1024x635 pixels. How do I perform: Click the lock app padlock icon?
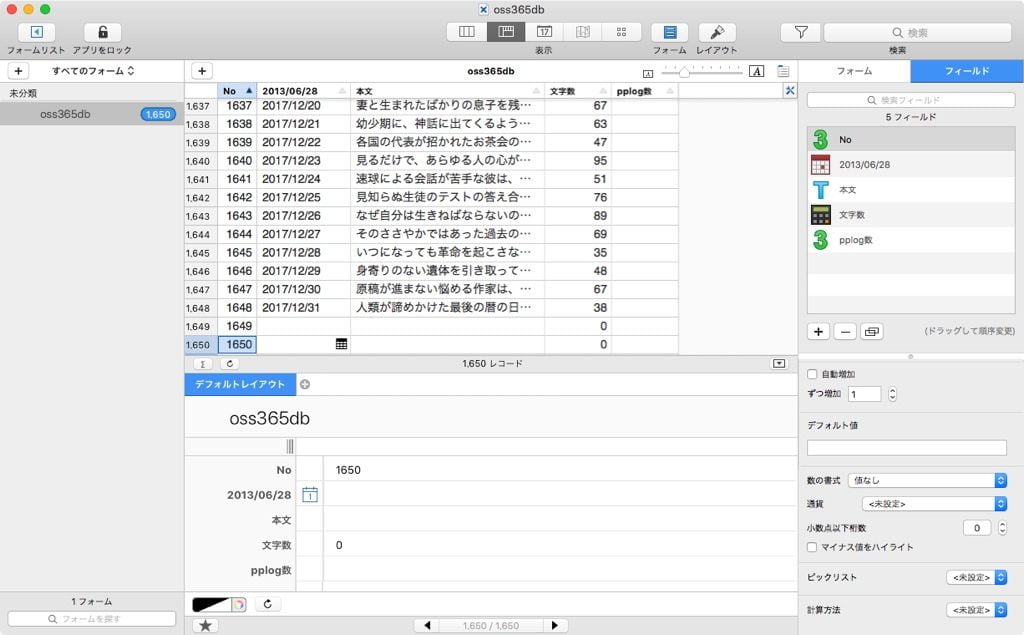103,32
